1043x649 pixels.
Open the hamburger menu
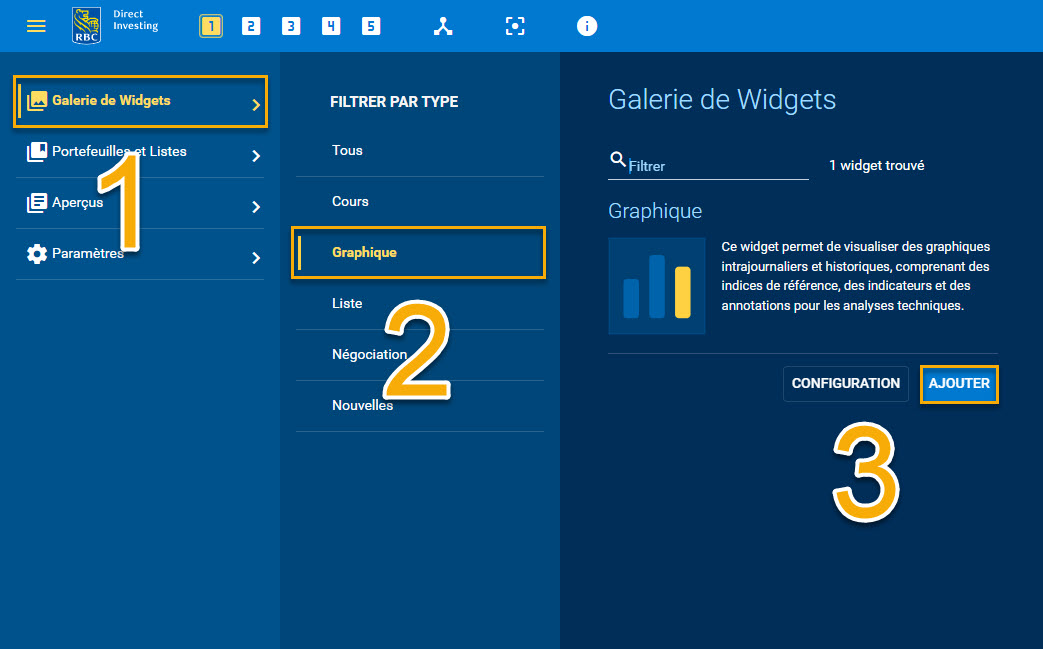point(36,26)
